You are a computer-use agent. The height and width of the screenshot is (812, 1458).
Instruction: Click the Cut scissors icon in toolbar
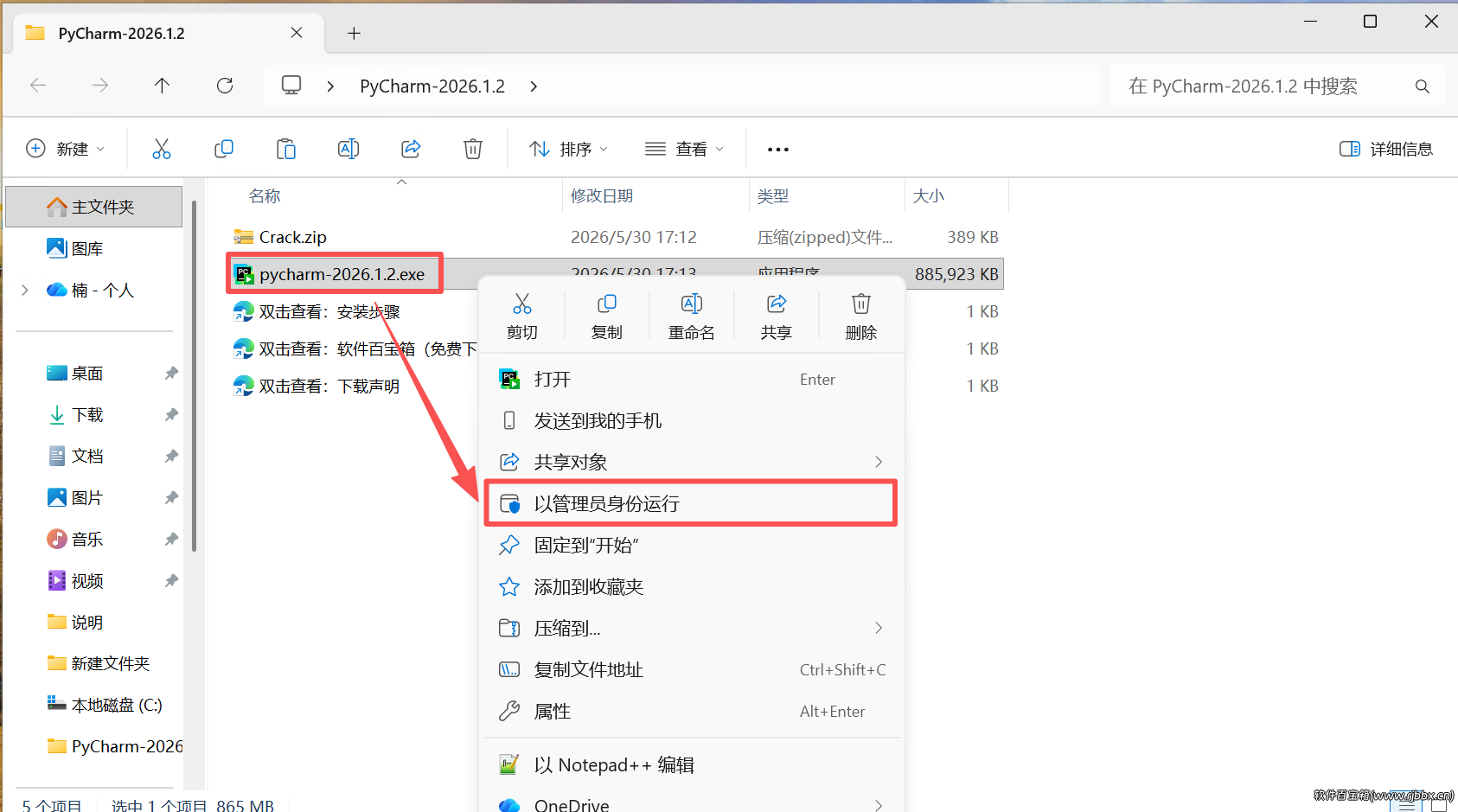162,149
